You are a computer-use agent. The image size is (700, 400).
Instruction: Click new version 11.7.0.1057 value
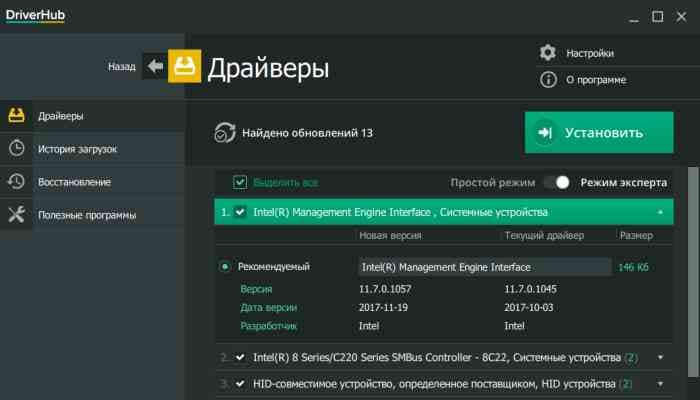click(385, 289)
